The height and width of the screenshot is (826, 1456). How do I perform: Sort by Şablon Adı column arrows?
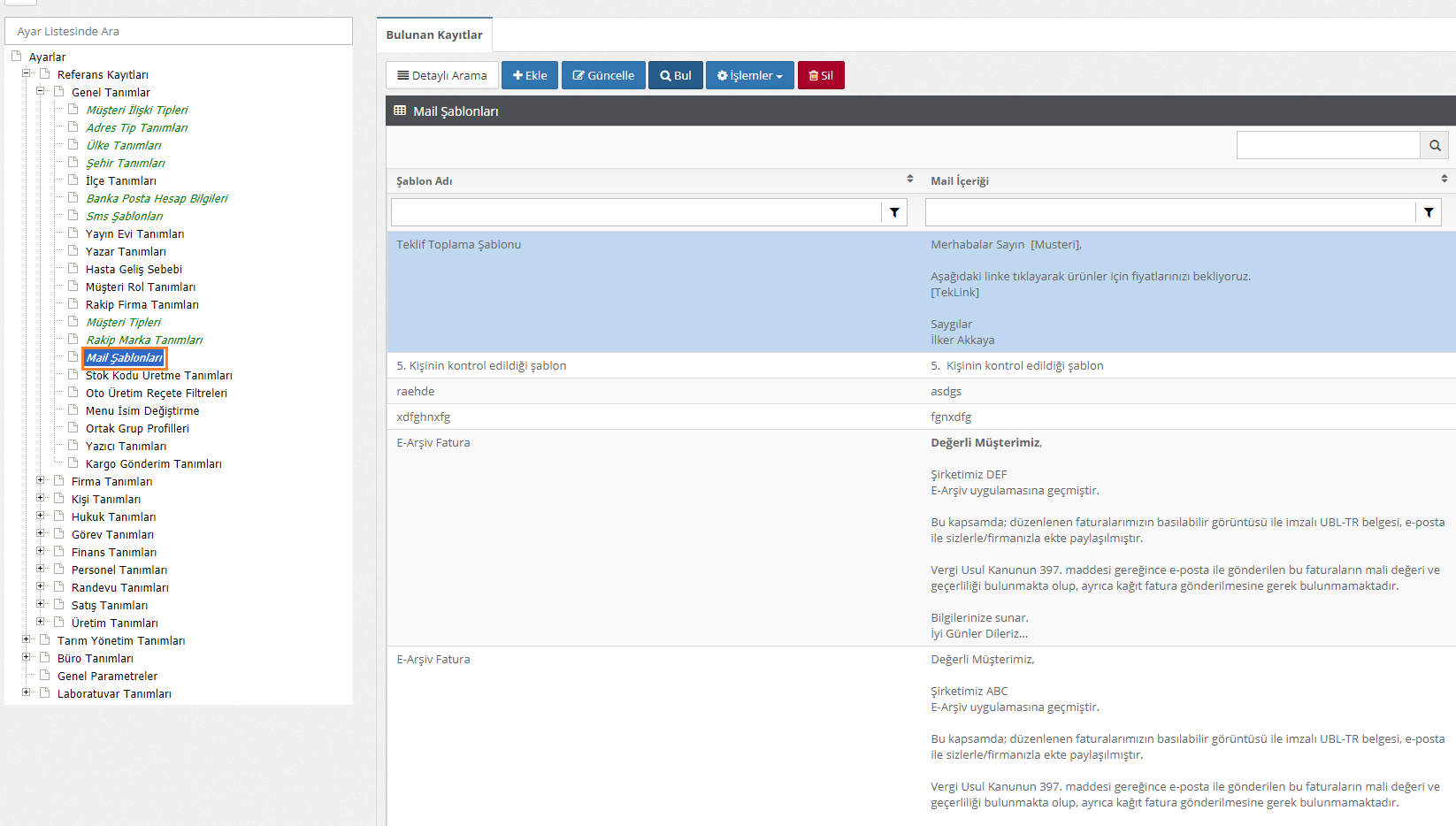[909, 180]
